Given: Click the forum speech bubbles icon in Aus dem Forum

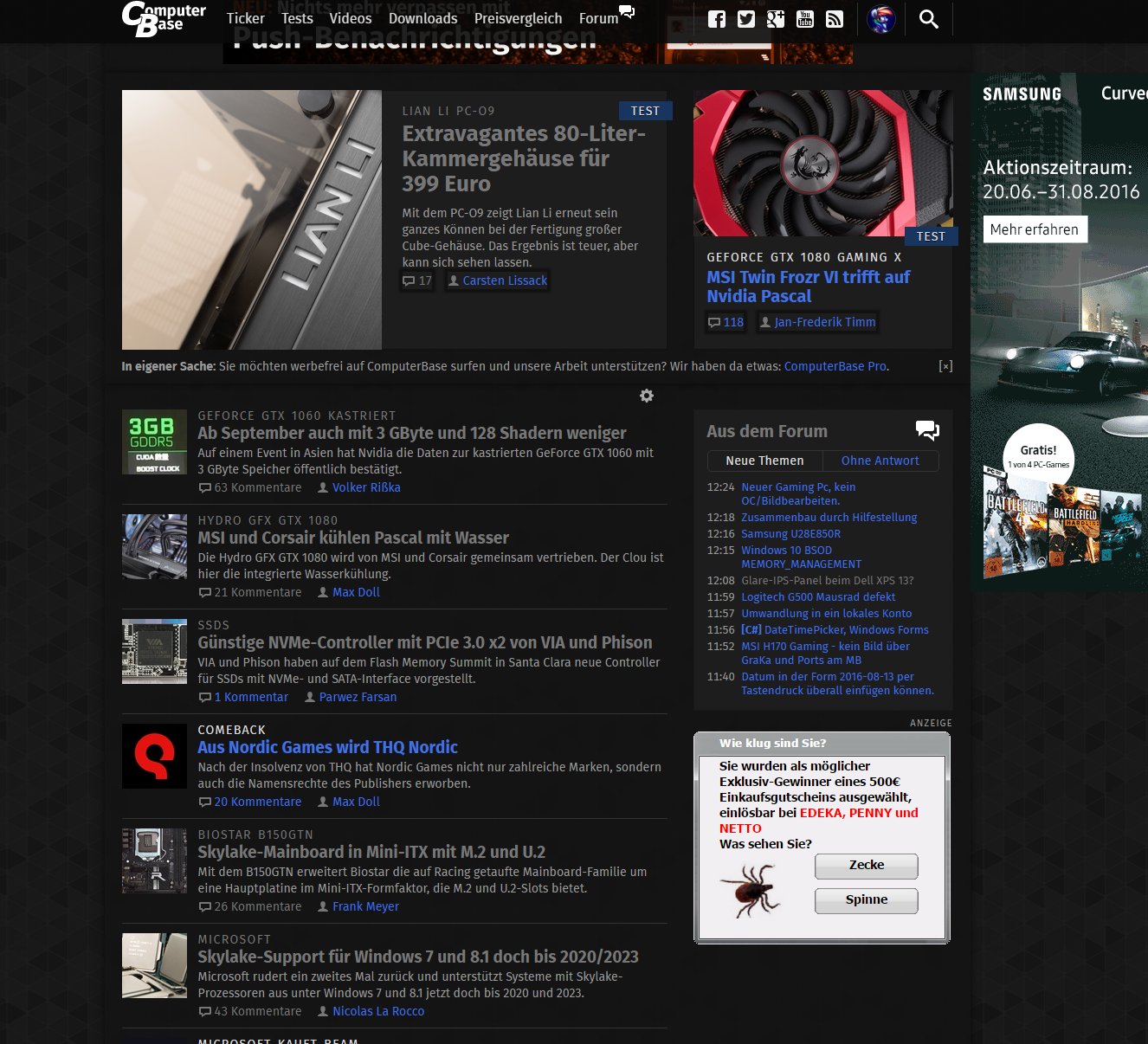Looking at the screenshot, I should 927,429.
